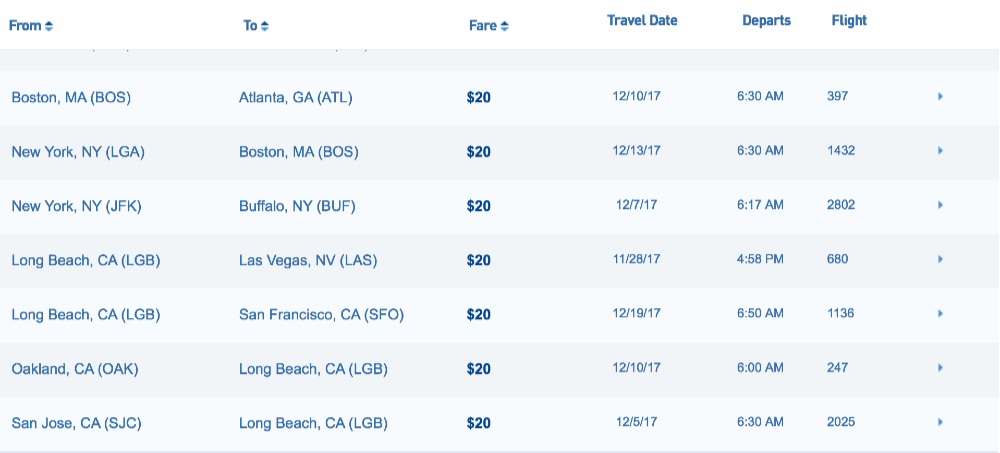Click the Flight column header
1000x453 pixels.
coord(849,20)
